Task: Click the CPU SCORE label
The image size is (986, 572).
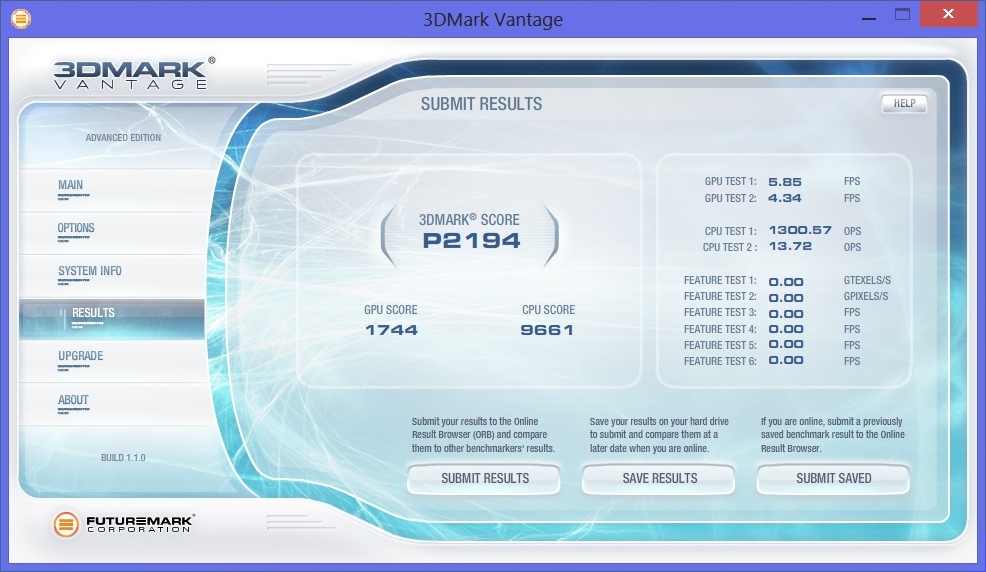Action: coord(548,310)
